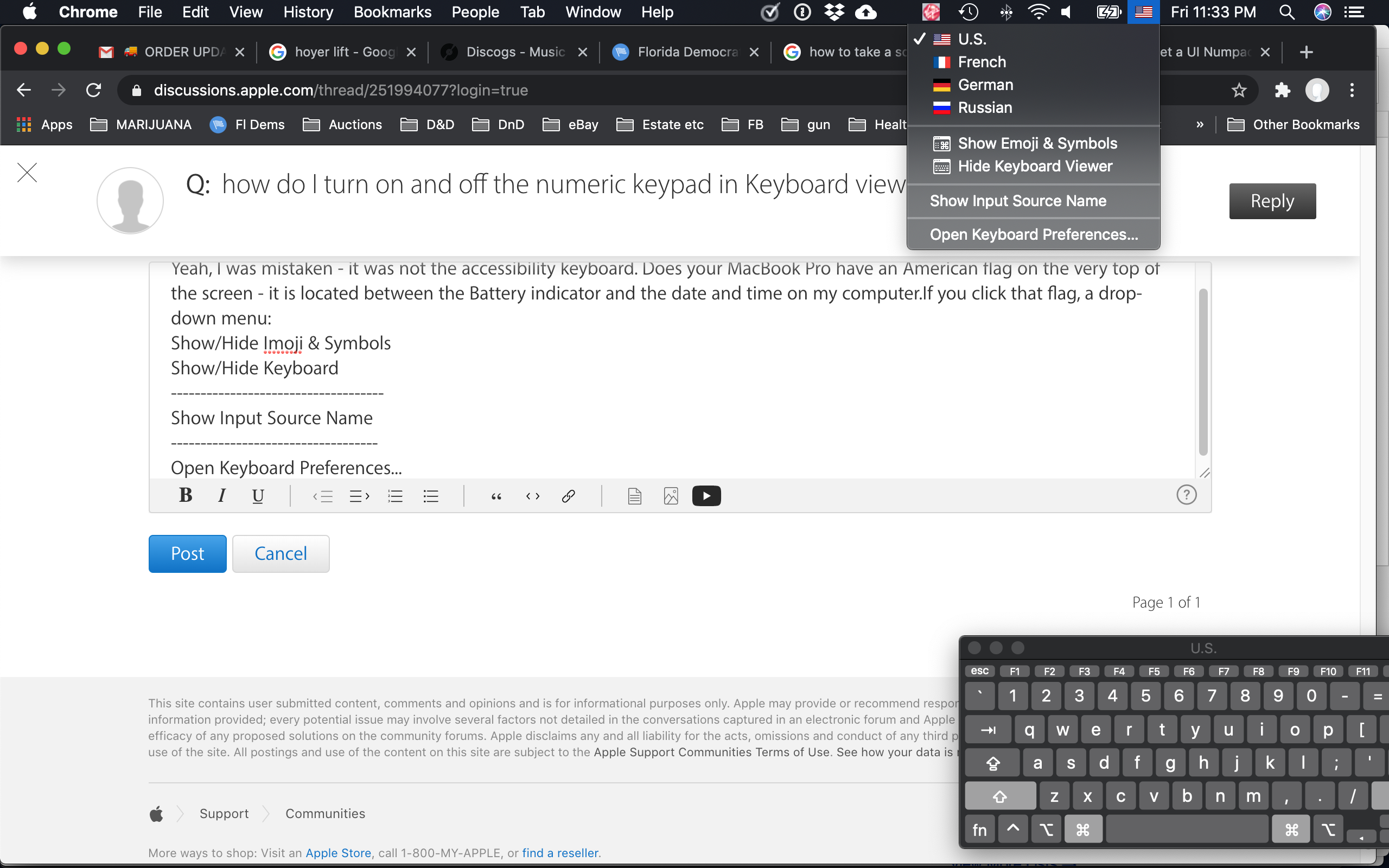This screenshot has width=1389, height=868.
Task: Toggle the numbered list option
Action: click(395, 496)
